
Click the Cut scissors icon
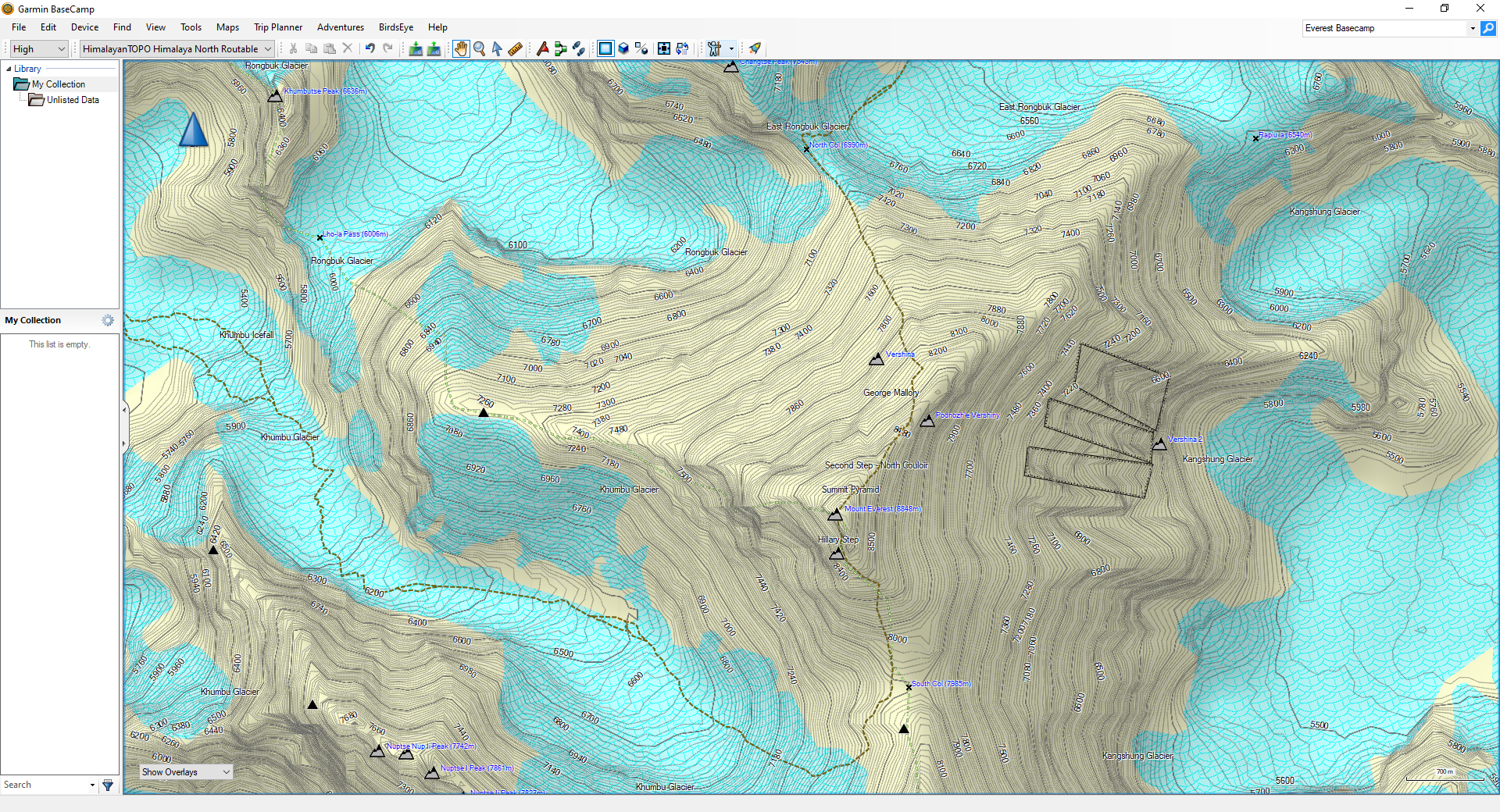point(294,48)
